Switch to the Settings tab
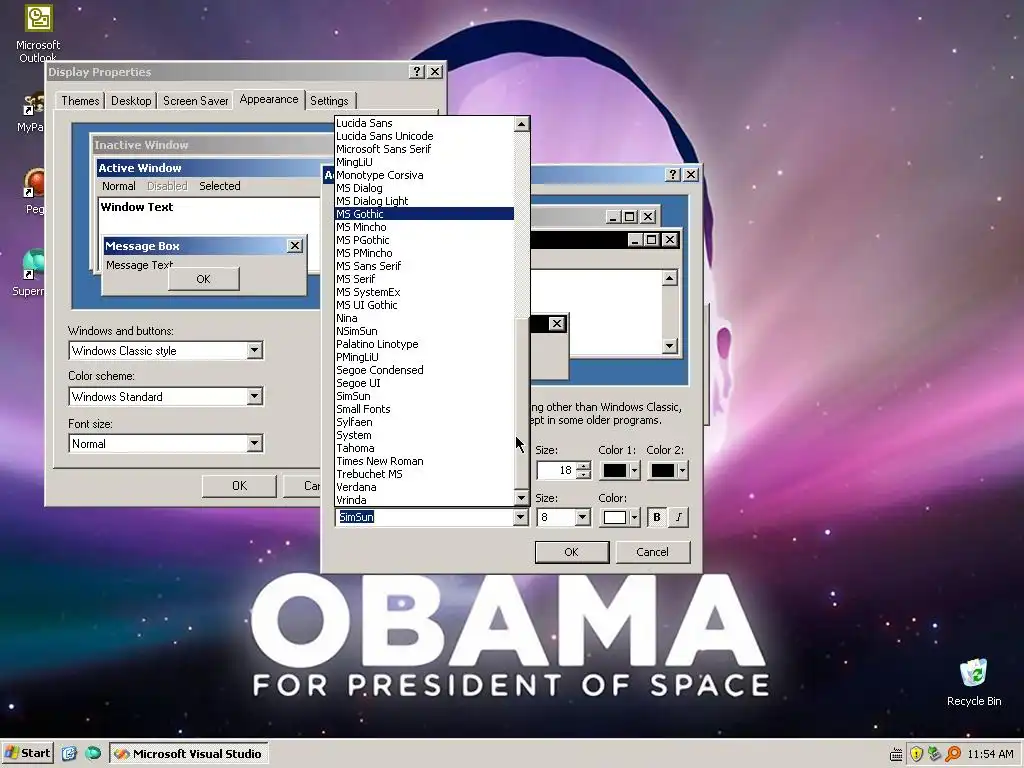 (x=329, y=101)
